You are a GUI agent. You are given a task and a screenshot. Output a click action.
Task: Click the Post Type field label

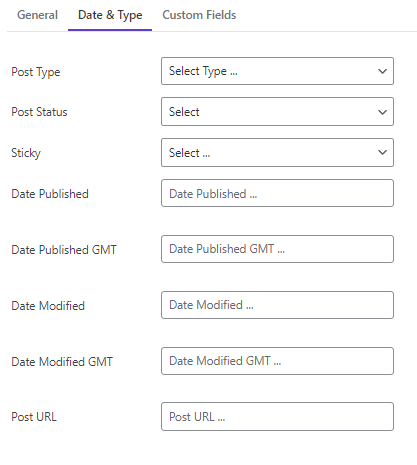point(36,72)
